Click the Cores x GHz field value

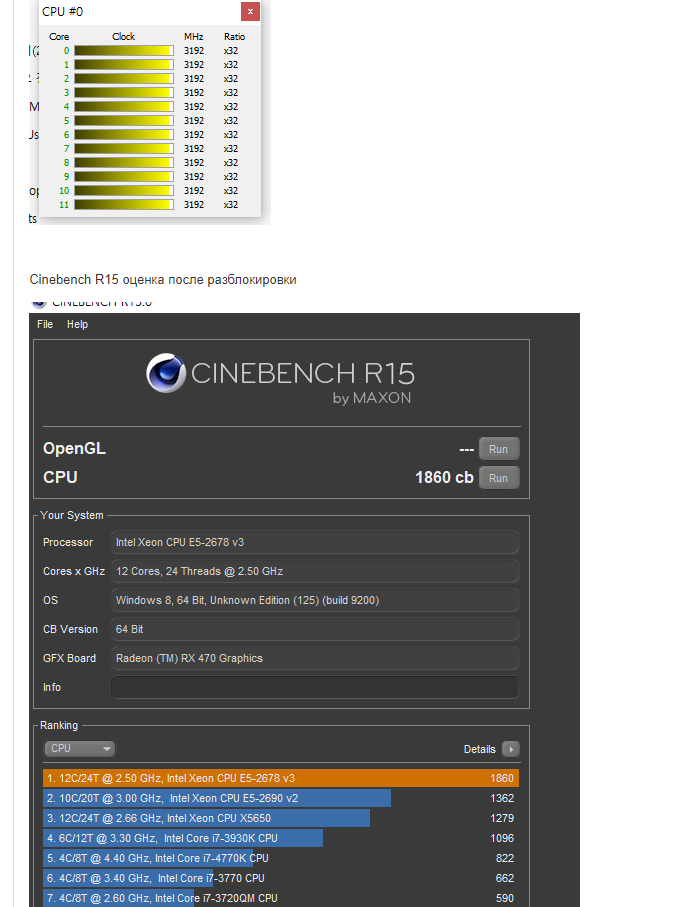[x=315, y=571]
